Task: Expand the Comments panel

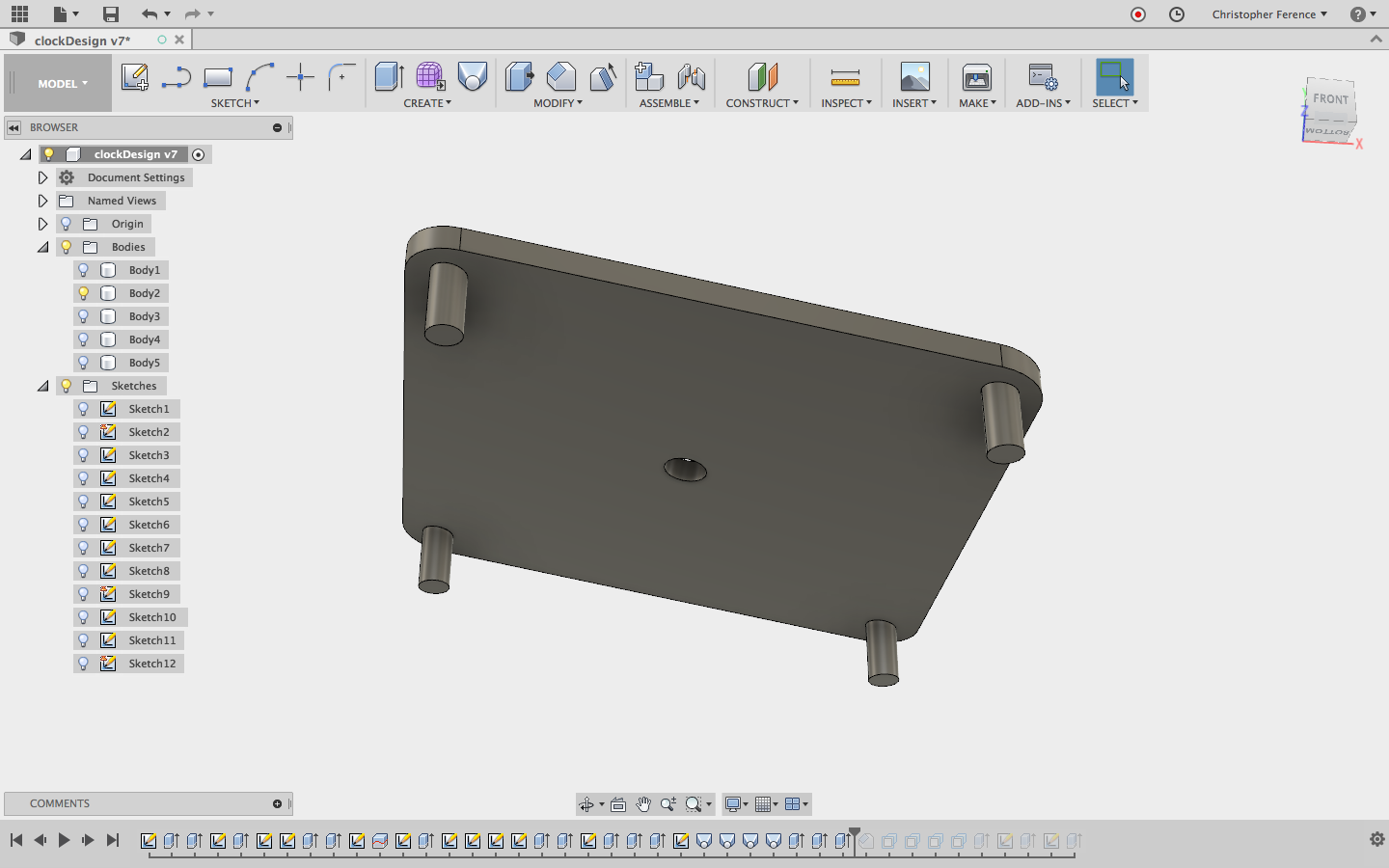Action: [x=277, y=803]
